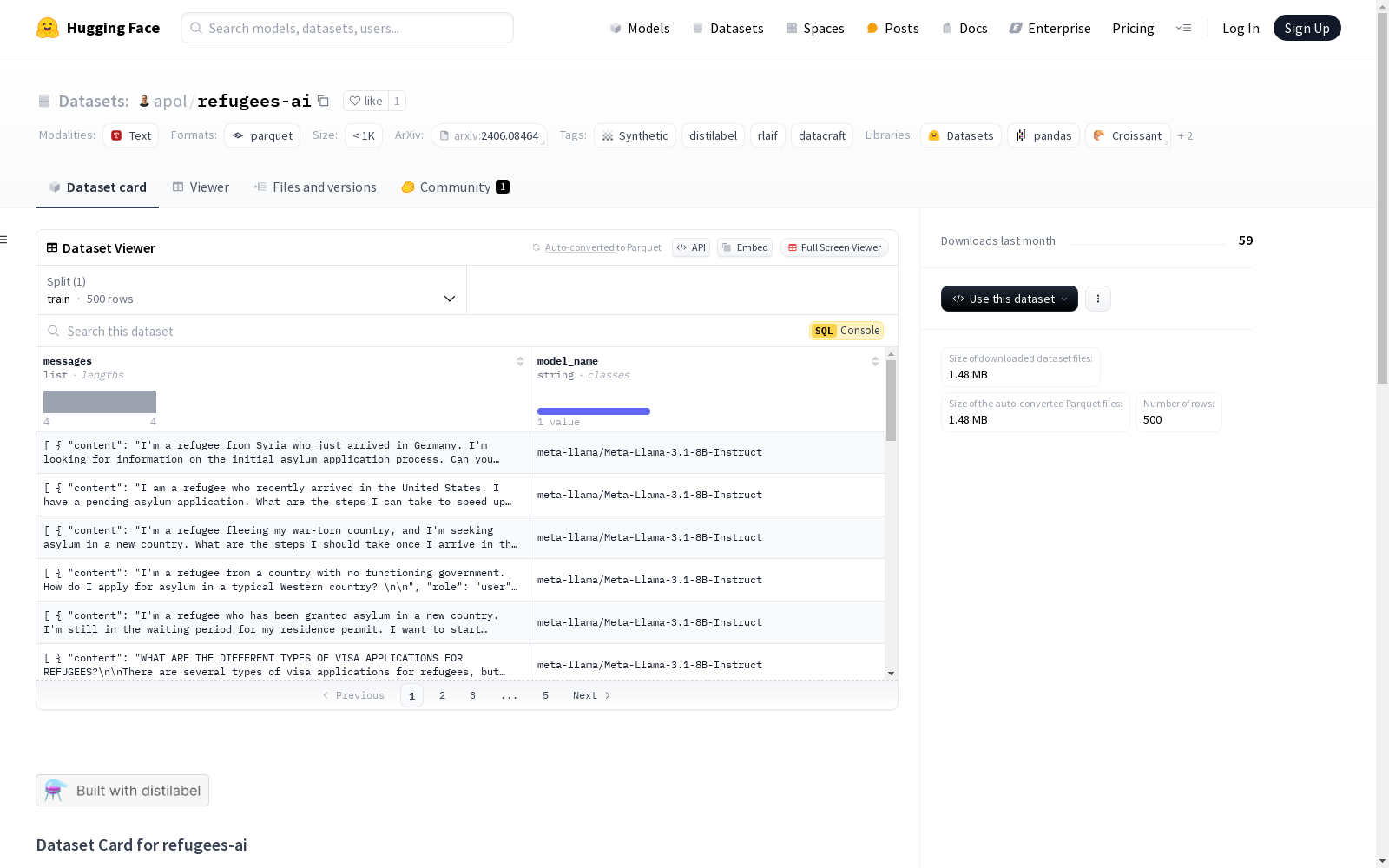
Task: Go to page 5 of the dataset
Action: [x=546, y=695]
